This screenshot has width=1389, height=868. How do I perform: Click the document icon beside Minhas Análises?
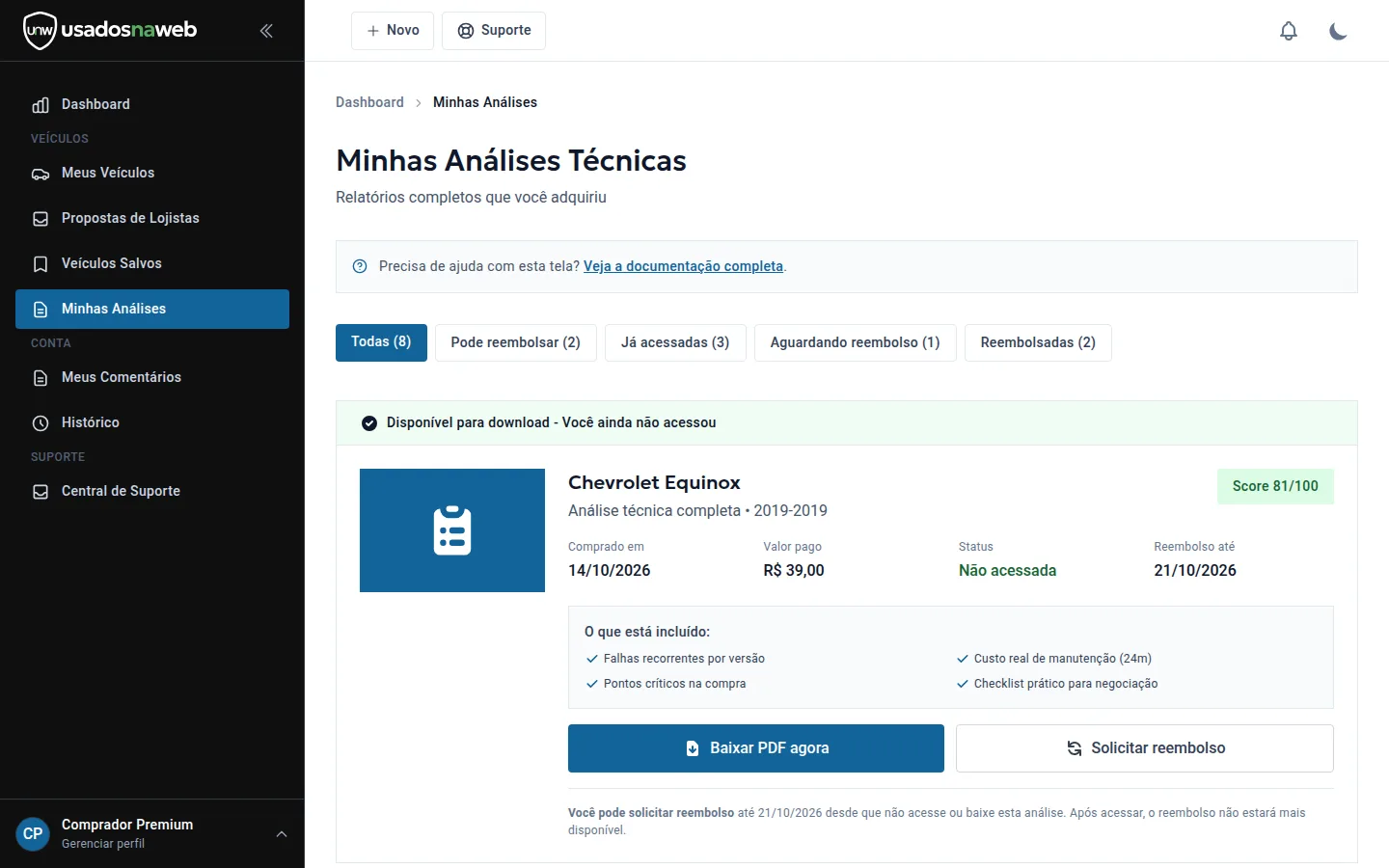41,310
